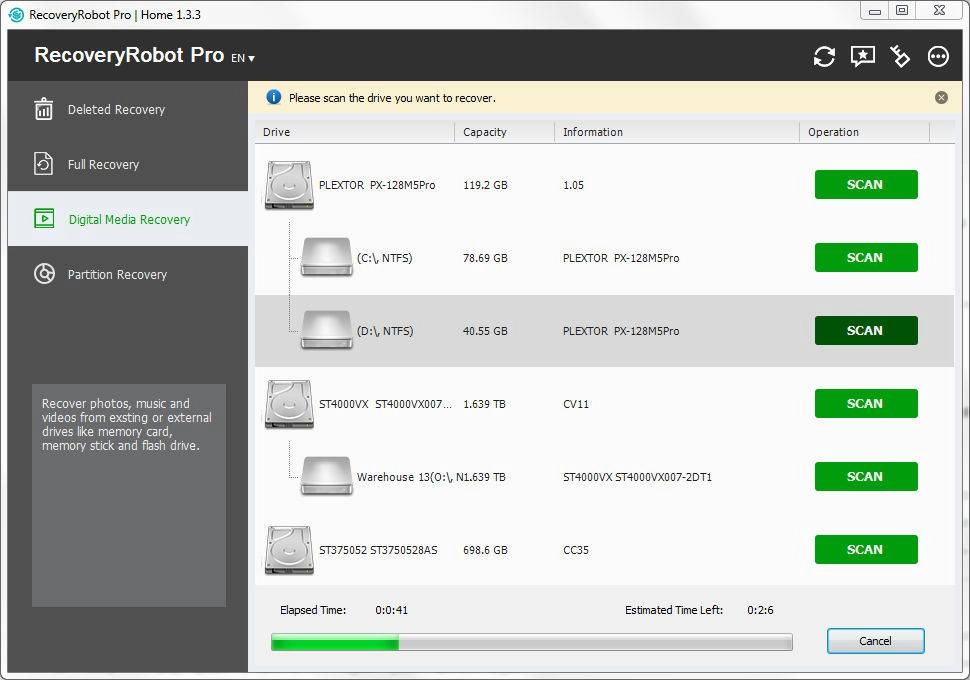Dismiss the scan notice with the X icon
The width and height of the screenshot is (970, 680).
click(x=941, y=97)
